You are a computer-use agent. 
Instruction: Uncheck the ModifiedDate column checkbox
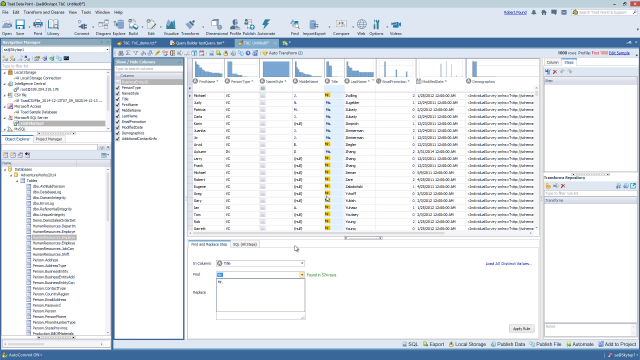[x=118, y=127]
